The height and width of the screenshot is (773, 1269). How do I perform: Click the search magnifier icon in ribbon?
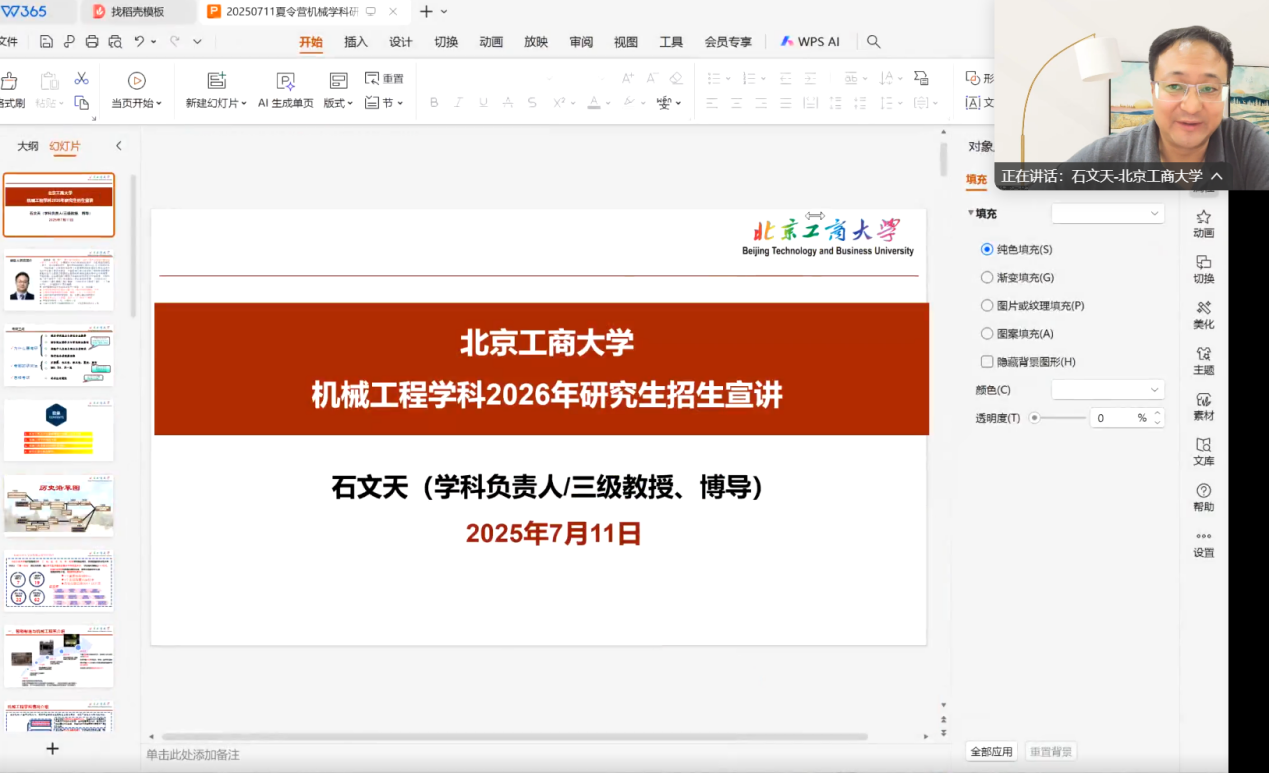tap(873, 41)
